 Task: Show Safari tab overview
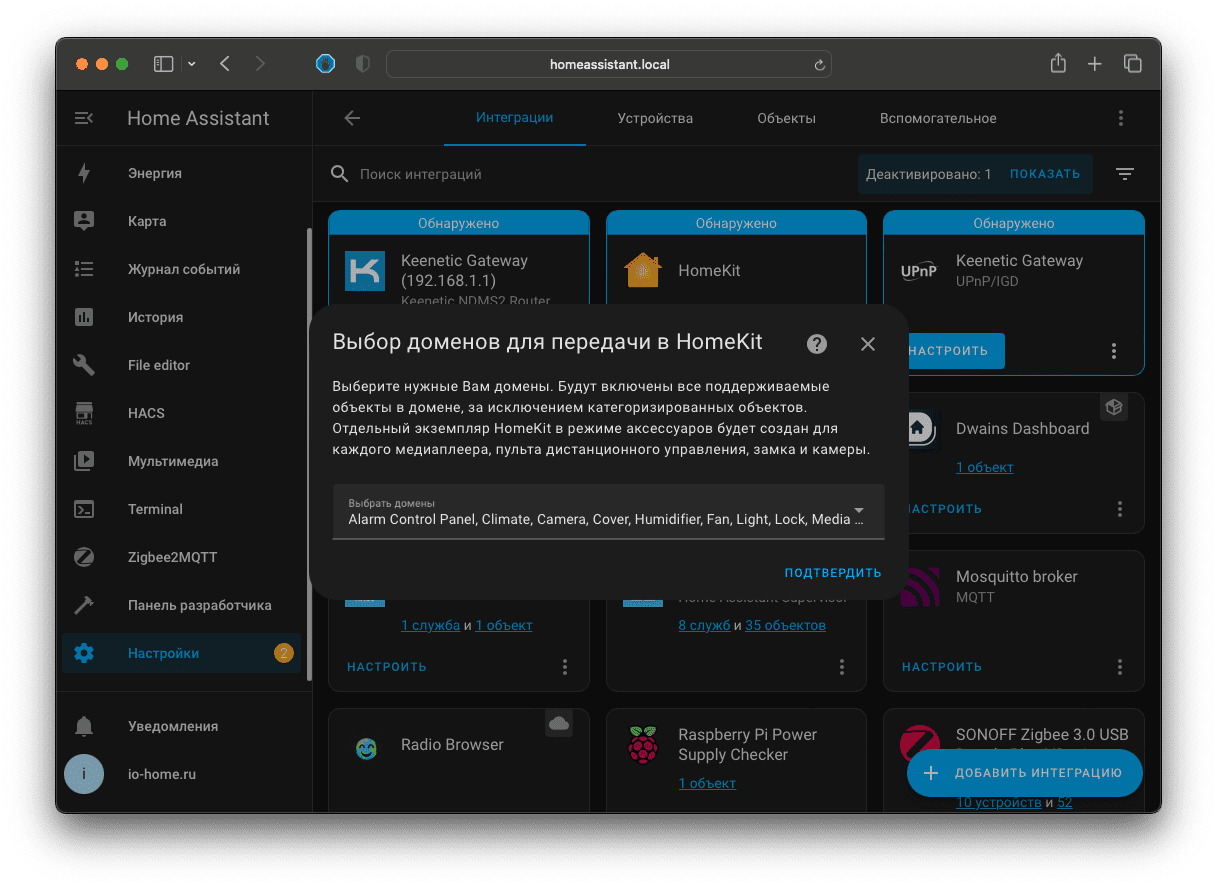click(1133, 64)
